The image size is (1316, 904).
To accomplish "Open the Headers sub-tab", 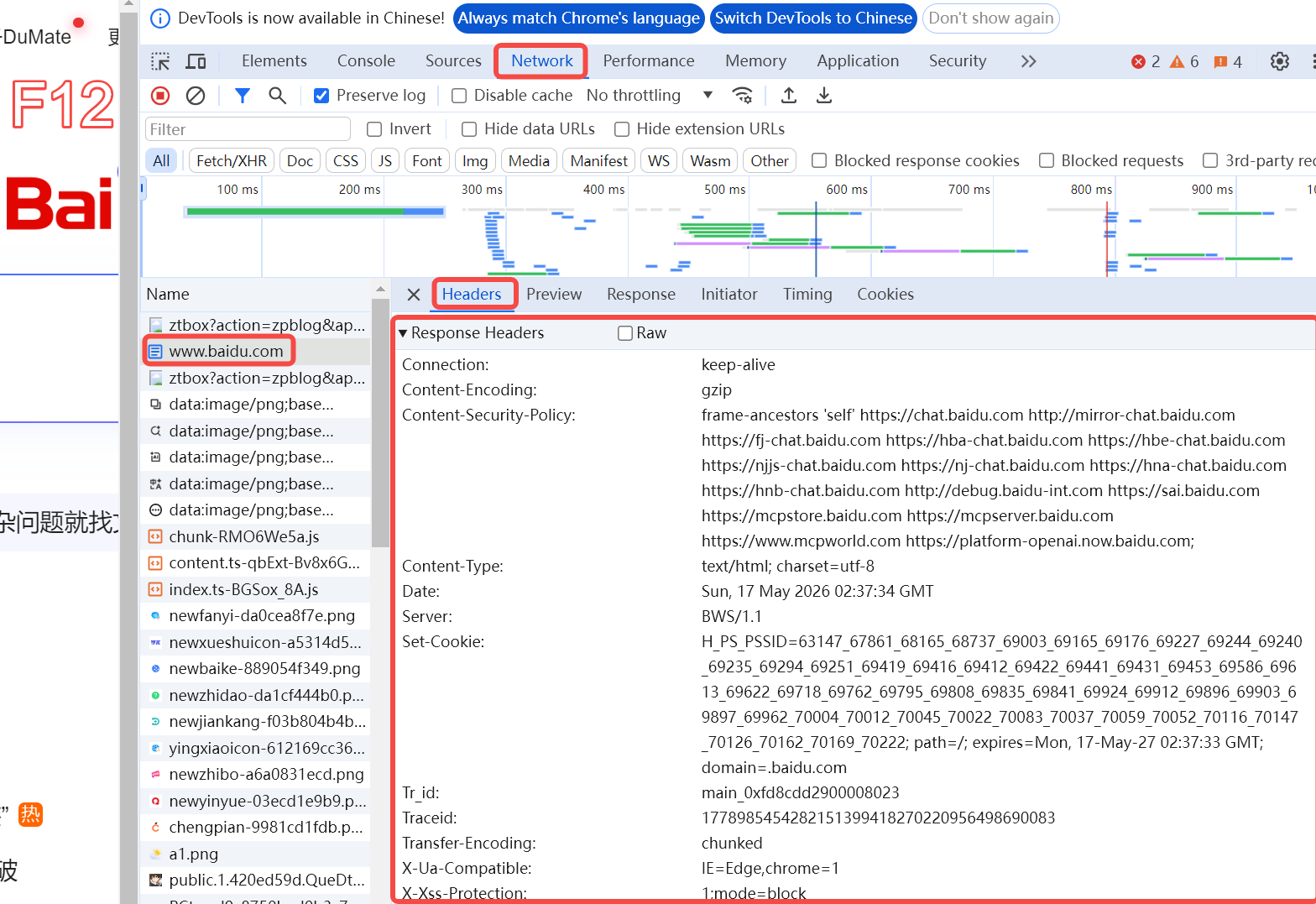I will tap(472, 295).
